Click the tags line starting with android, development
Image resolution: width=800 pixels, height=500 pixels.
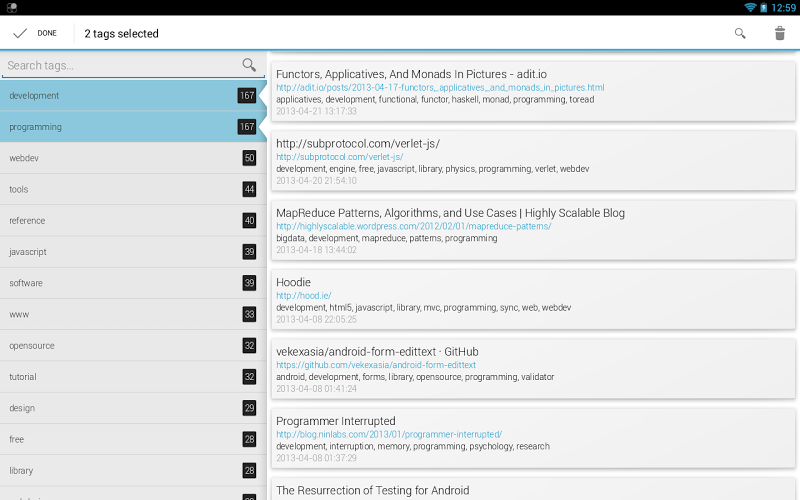415,377
